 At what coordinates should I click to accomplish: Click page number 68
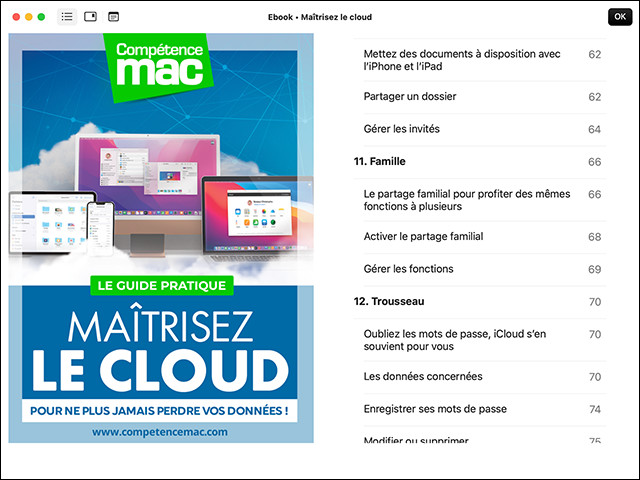(594, 237)
